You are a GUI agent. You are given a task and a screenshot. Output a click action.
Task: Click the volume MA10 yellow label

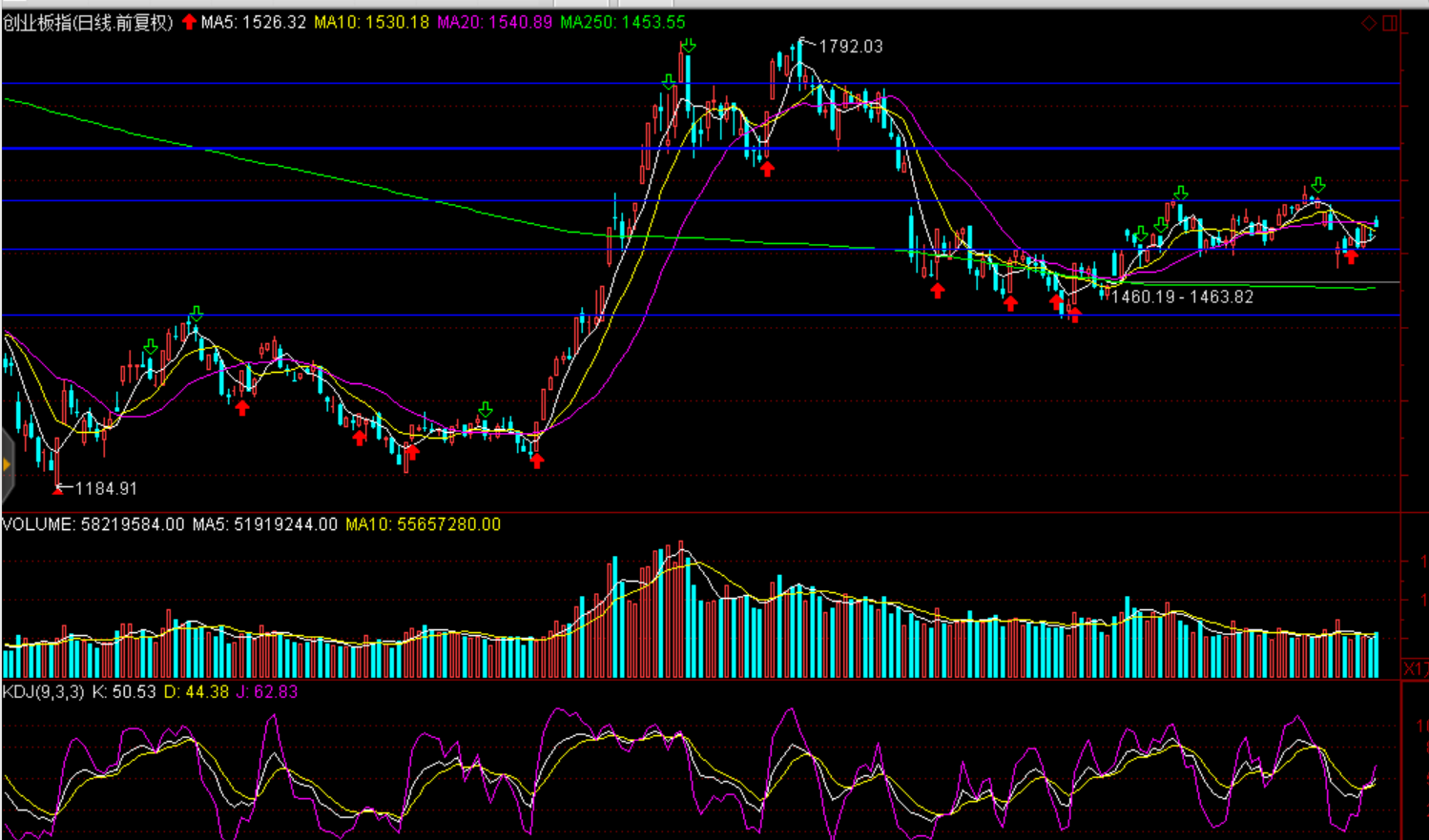(423, 524)
